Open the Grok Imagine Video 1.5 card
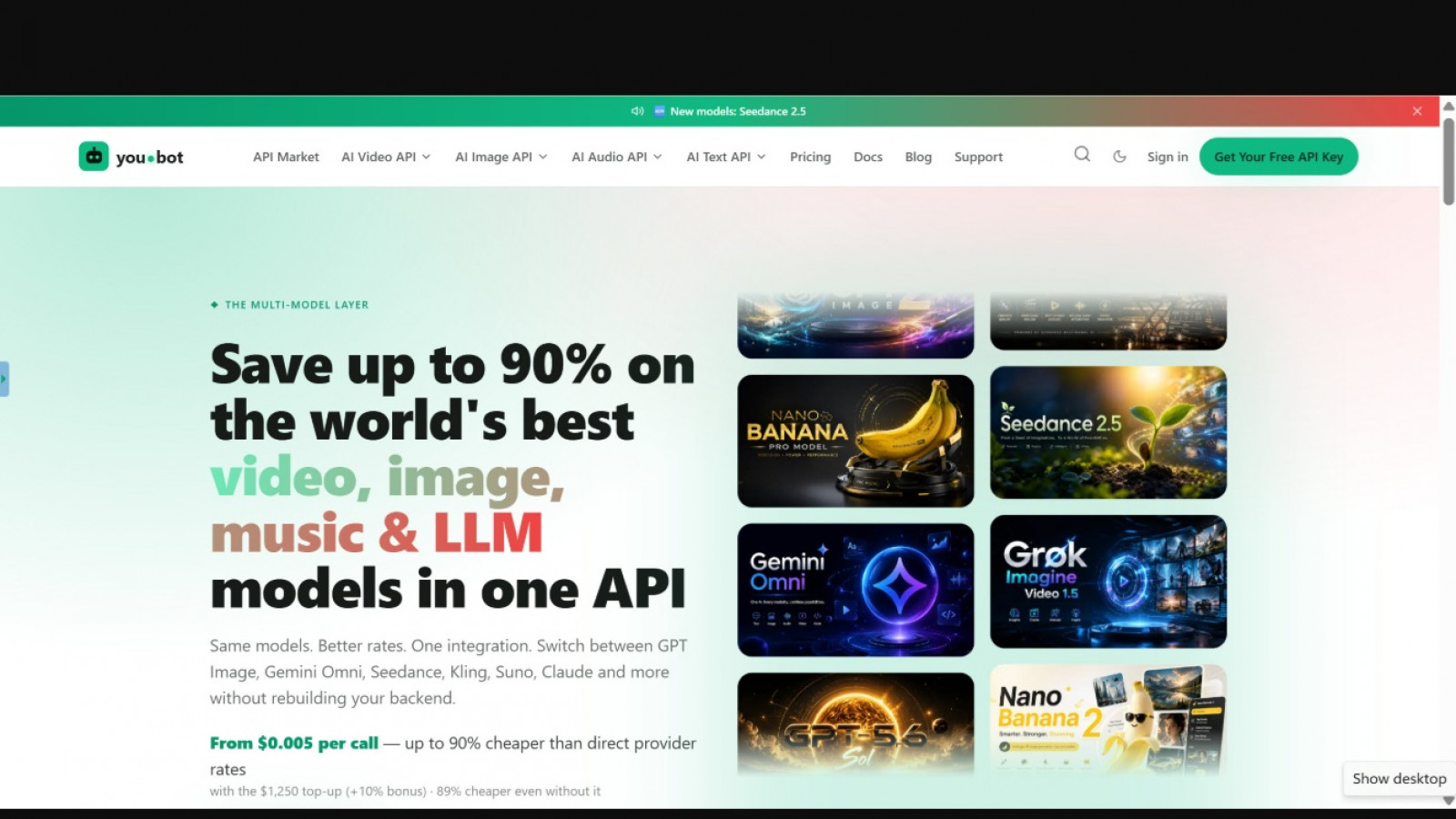1456x819 pixels. coord(1108,581)
